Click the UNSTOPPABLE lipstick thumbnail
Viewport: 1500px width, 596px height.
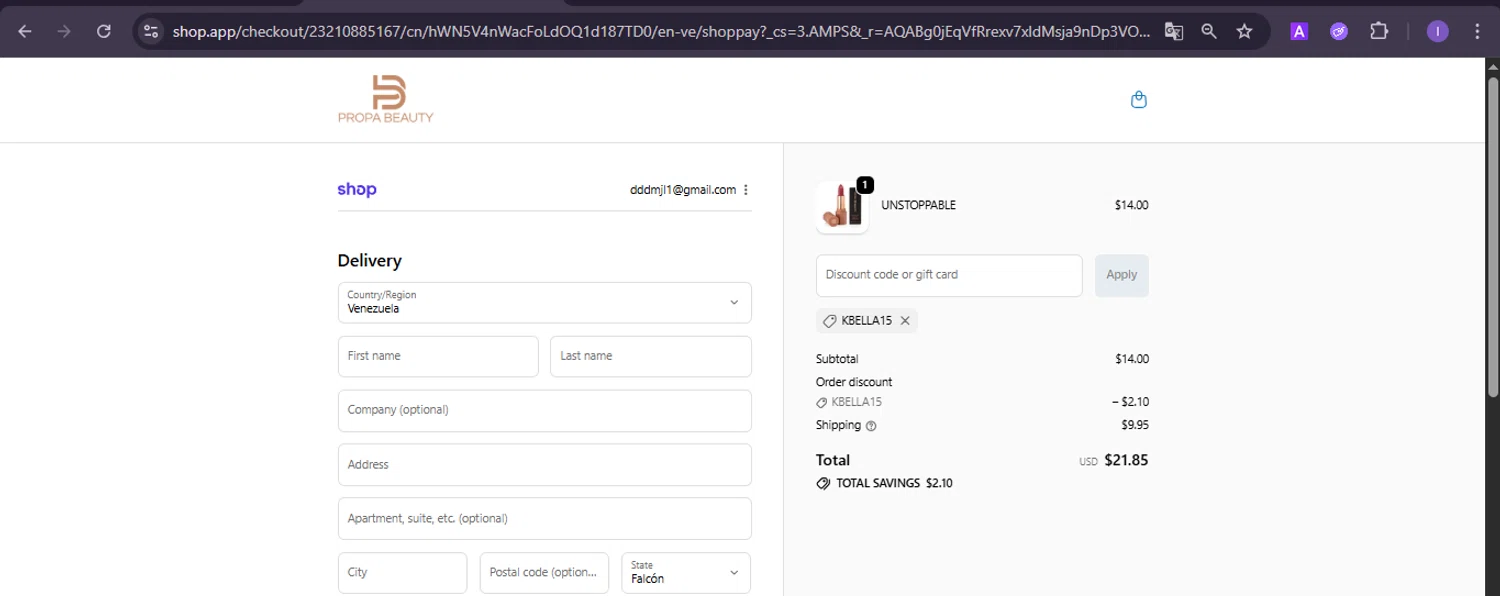[x=842, y=206]
